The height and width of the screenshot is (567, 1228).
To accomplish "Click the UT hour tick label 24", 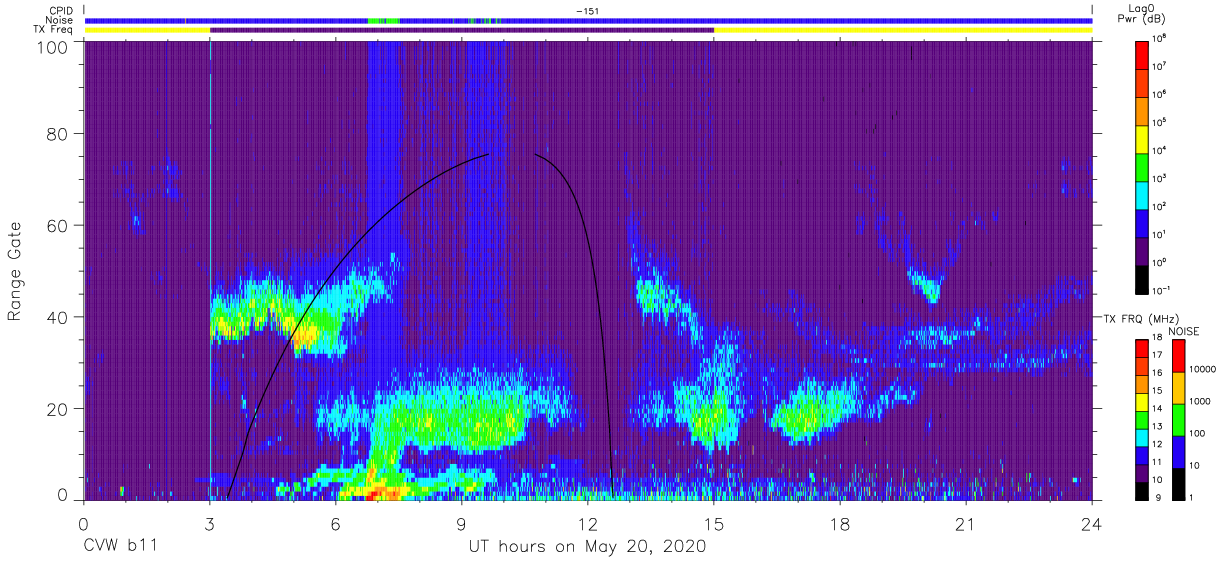I will 1092,524.
